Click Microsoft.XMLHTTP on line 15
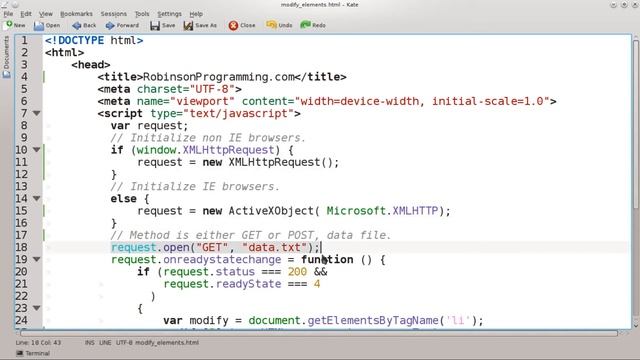The height and width of the screenshot is (360, 640). click(382, 211)
